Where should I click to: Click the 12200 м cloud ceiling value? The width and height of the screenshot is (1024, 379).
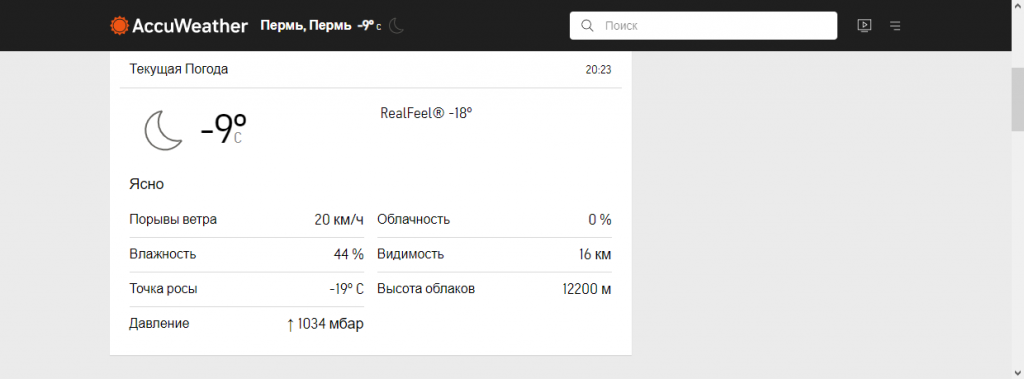coord(586,289)
